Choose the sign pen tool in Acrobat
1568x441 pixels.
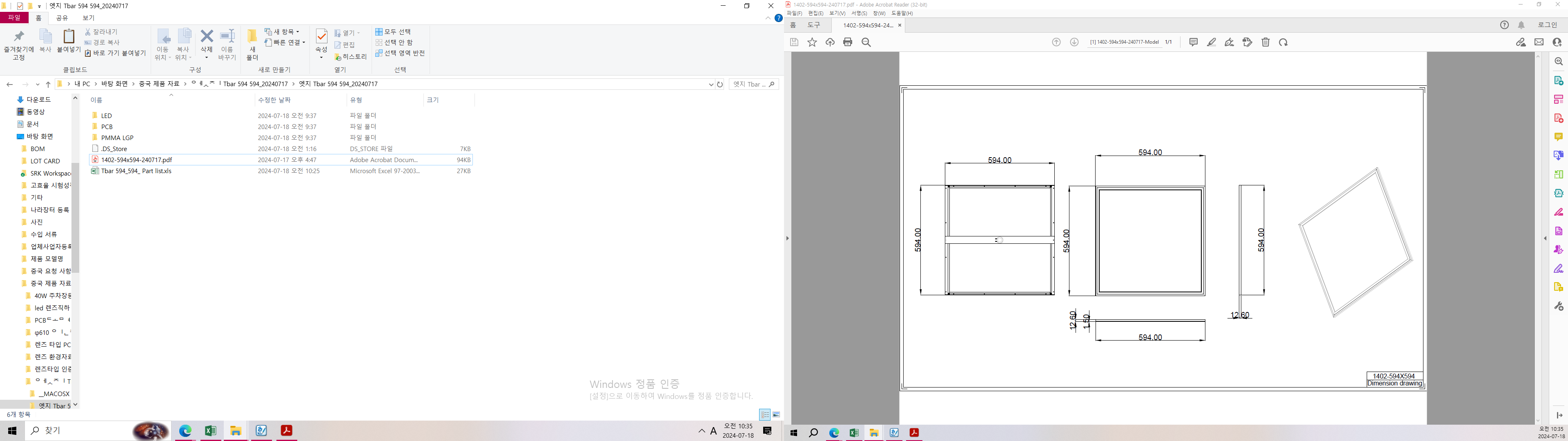click(1229, 42)
